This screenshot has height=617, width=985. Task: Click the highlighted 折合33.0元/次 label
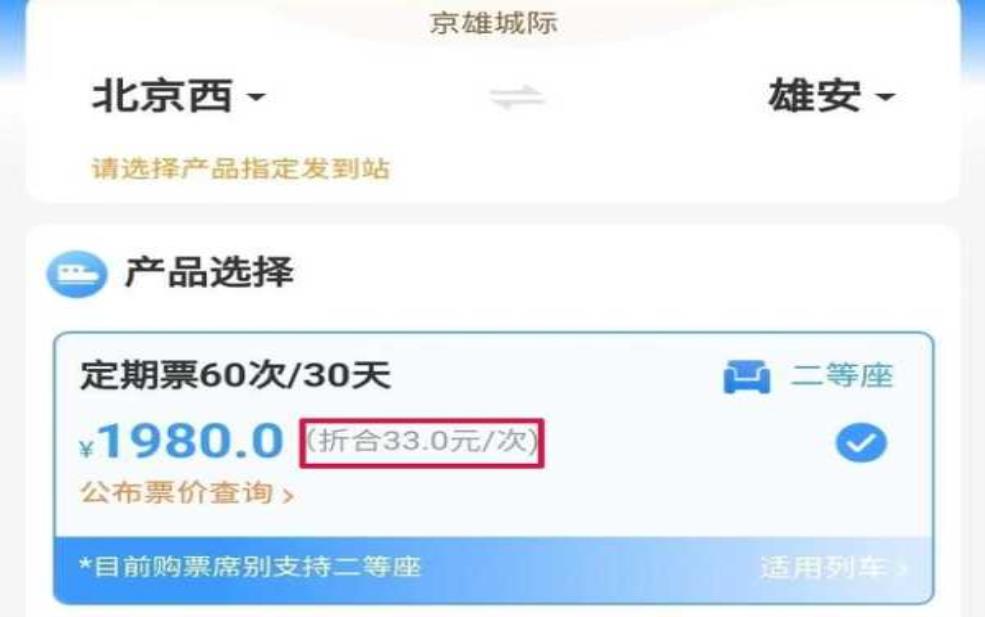(422, 443)
